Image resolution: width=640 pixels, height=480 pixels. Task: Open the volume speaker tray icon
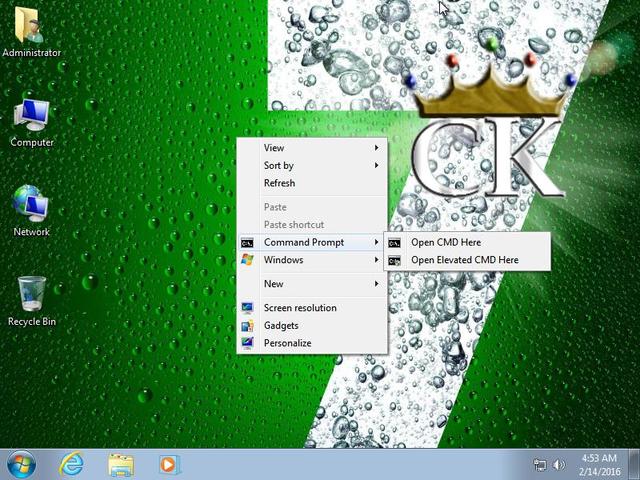558,465
